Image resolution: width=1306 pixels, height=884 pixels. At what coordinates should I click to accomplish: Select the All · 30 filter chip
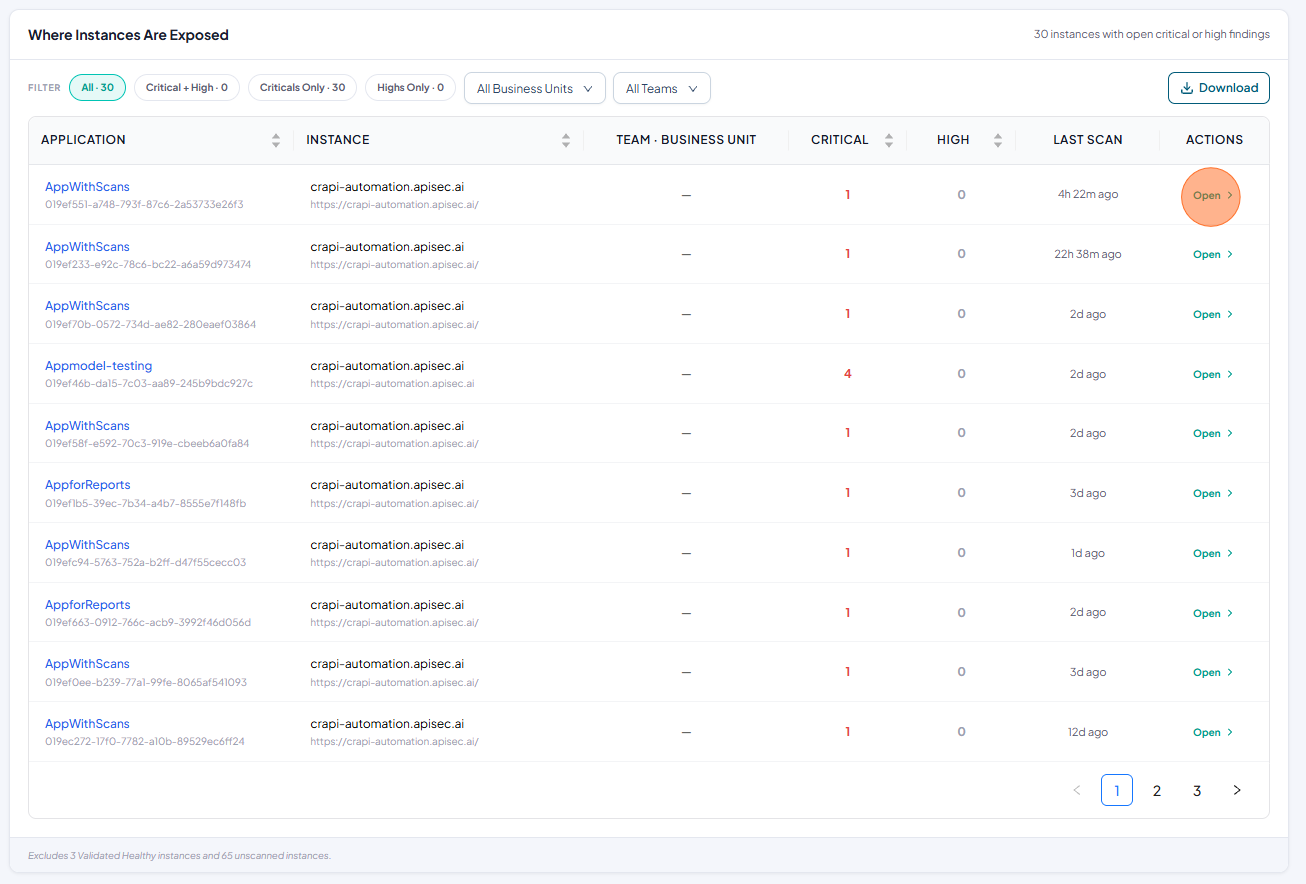coord(98,88)
